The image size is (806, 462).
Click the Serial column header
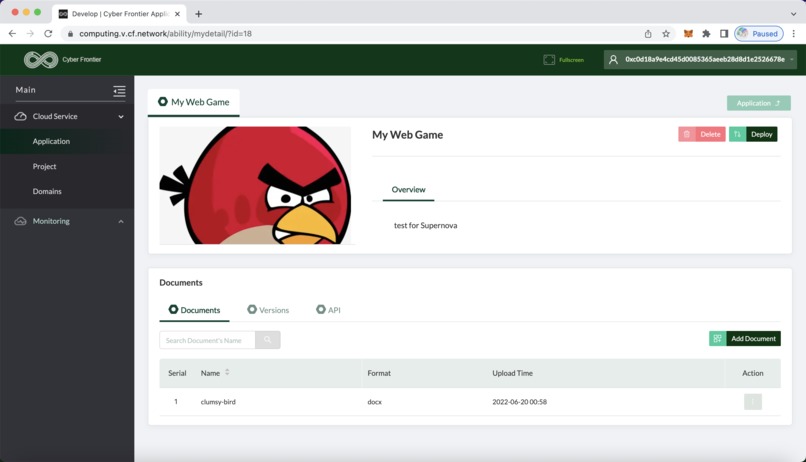point(177,373)
